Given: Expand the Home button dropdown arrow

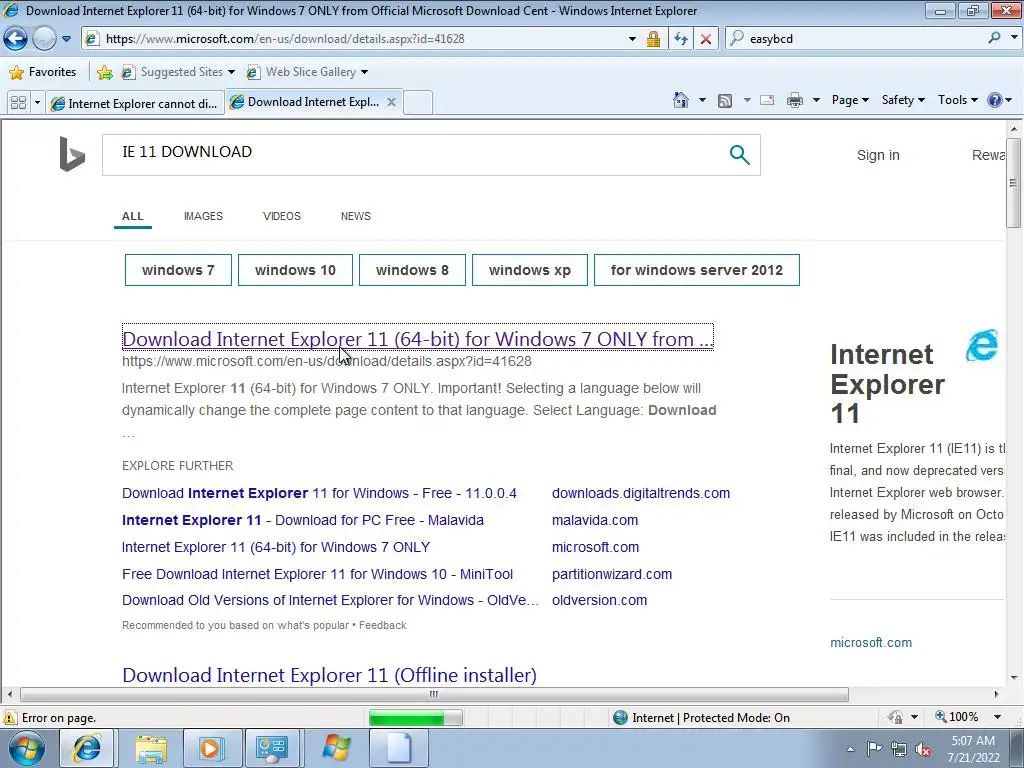Looking at the screenshot, I should click(702, 100).
